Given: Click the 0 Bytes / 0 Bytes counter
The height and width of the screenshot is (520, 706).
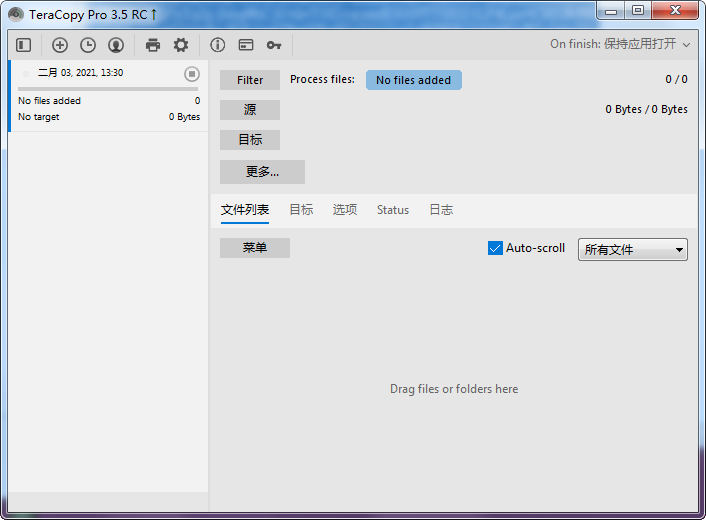Looking at the screenshot, I should tap(647, 109).
